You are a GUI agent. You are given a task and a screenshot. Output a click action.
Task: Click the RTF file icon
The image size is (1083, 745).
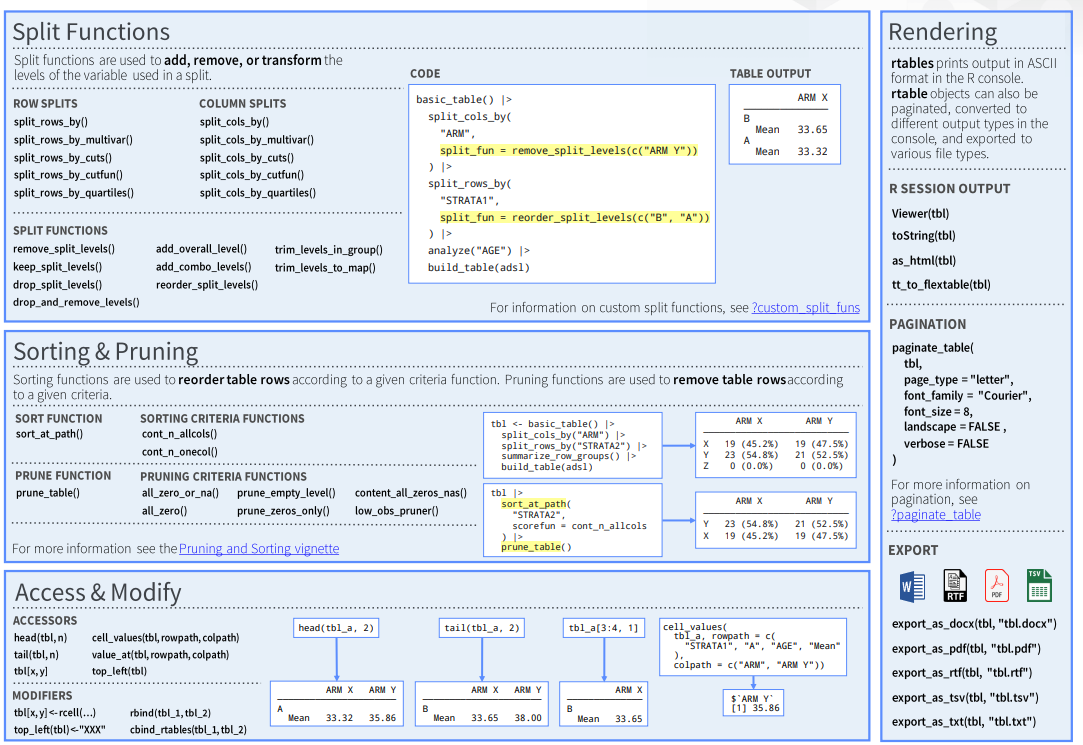coord(955,585)
